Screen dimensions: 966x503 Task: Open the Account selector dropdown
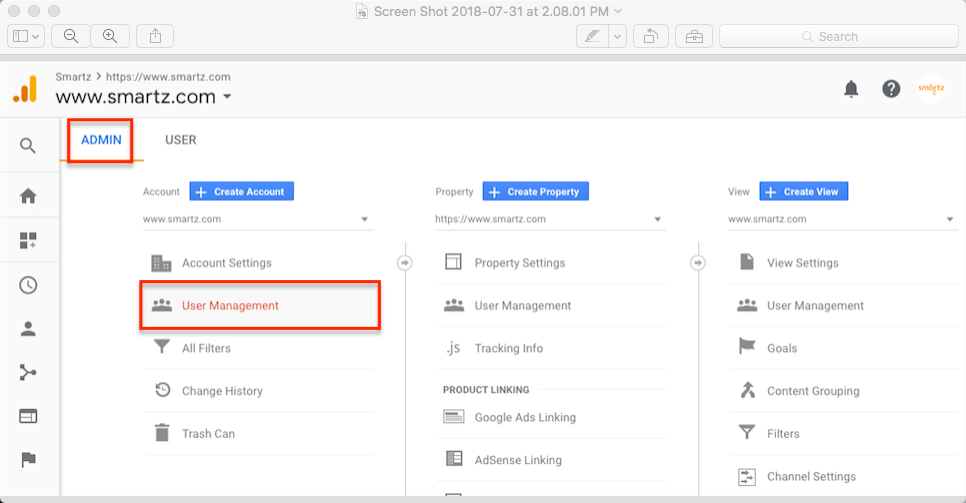pyautogui.click(x=258, y=219)
